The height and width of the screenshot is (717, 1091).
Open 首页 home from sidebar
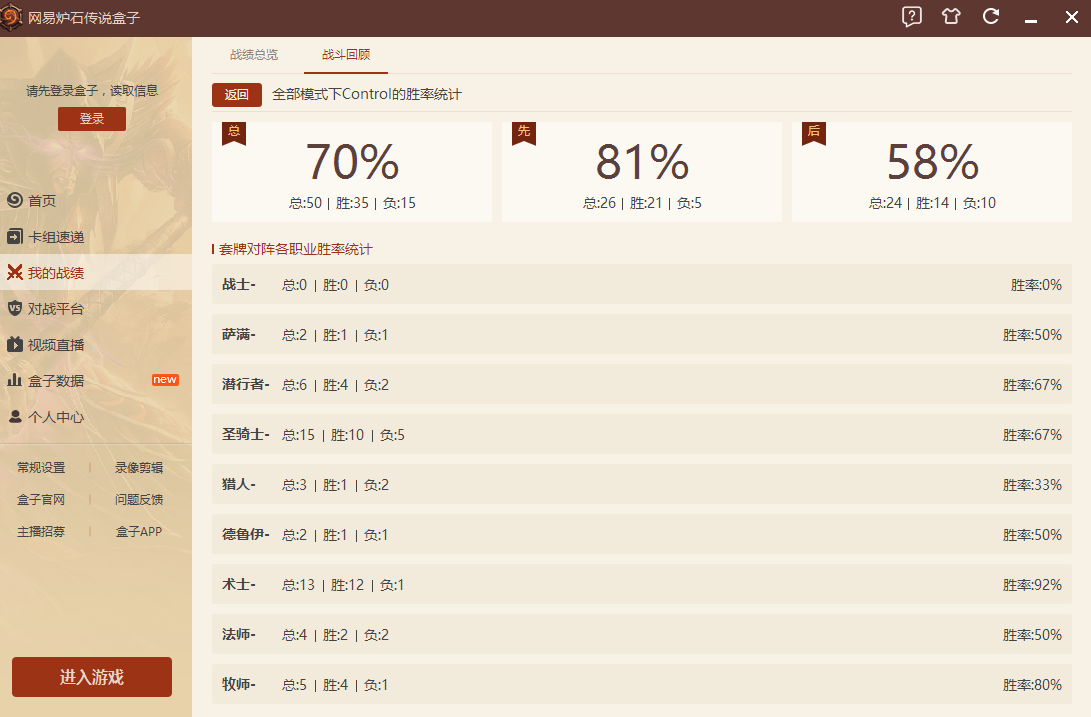pos(42,201)
